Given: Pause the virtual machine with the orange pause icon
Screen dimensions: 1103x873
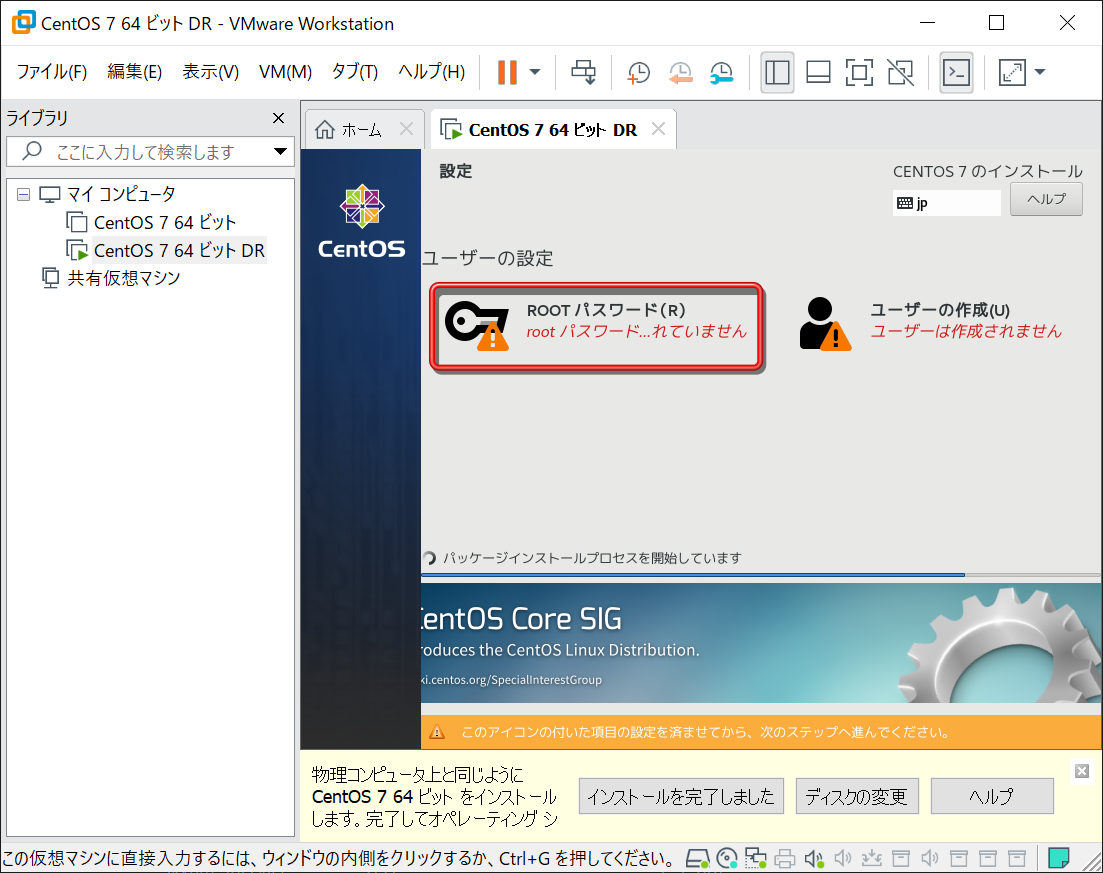Looking at the screenshot, I should 507,72.
